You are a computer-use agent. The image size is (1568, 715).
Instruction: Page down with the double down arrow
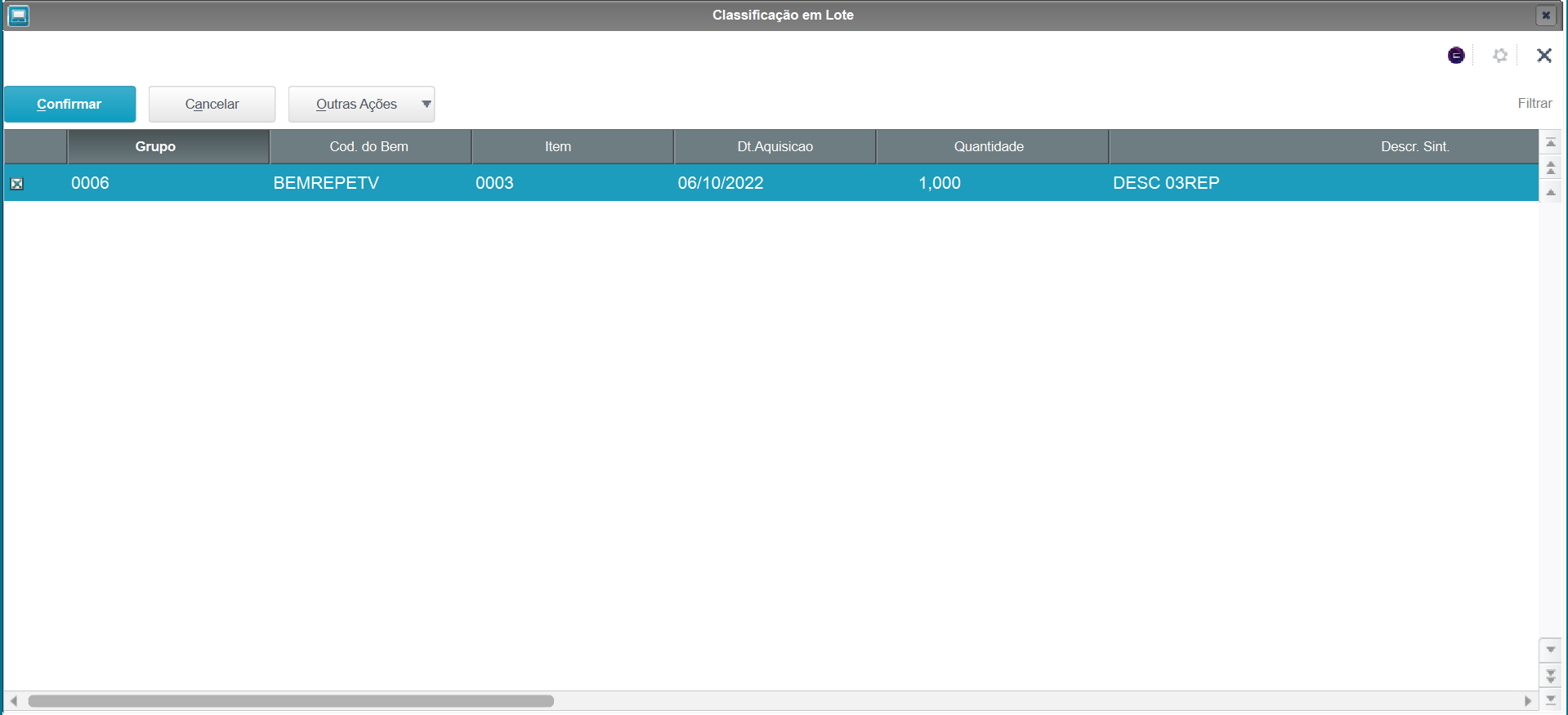click(x=1550, y=676)
